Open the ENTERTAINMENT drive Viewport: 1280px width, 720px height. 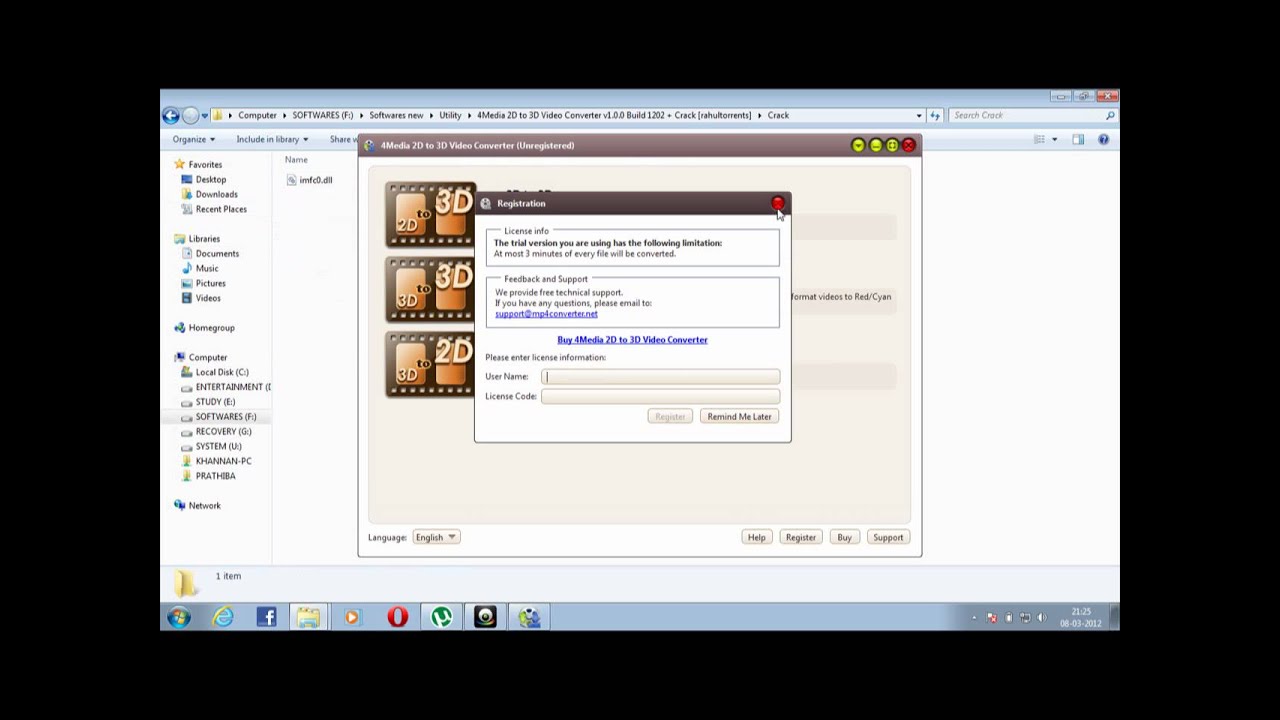[x=232, y=387]
